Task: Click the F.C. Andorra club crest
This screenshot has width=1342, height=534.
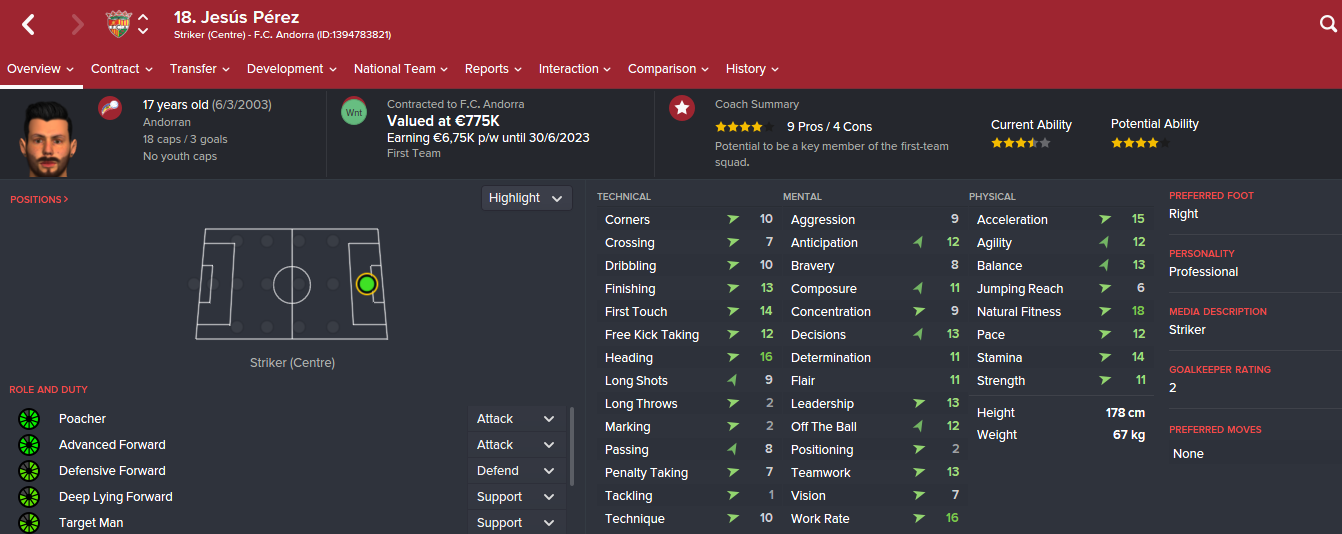Action: (x=118, y=24)
